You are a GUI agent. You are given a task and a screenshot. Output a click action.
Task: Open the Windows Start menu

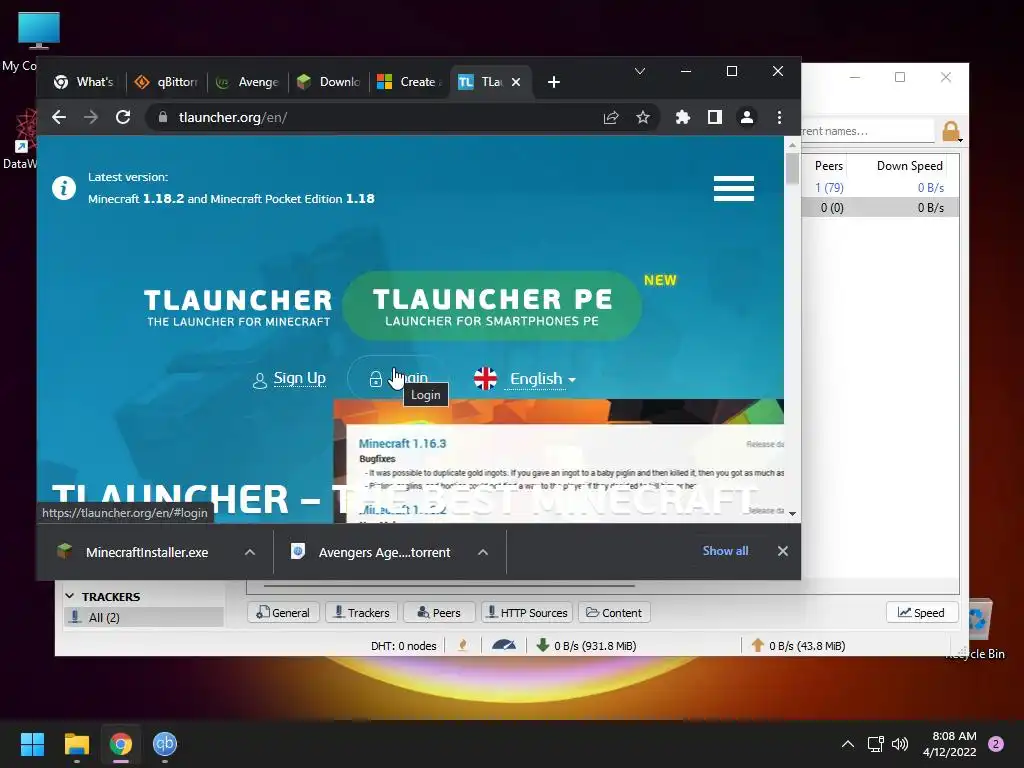(32, 744)
